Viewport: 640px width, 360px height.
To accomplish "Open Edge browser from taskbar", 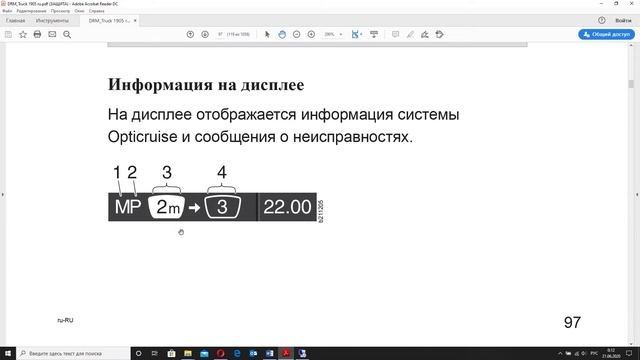I will (x=237, y=353).
